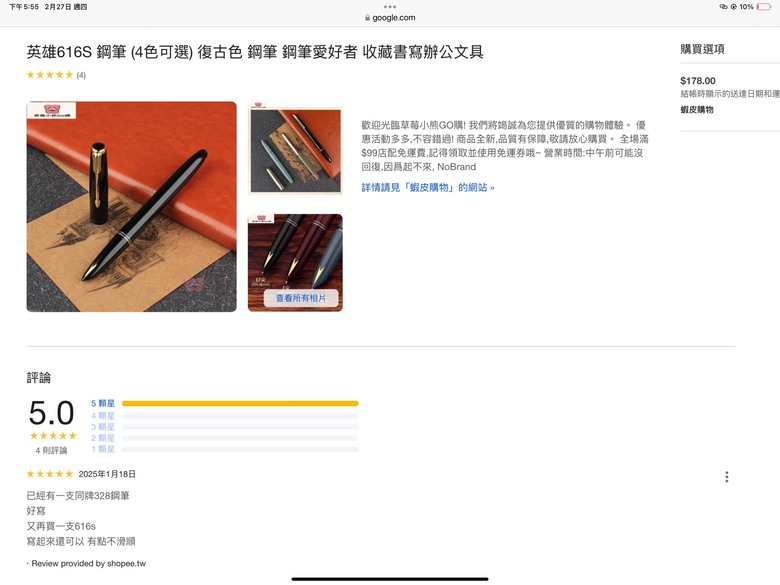
Task: Click the (4) review count beside the stars
Action: [81, 75]
